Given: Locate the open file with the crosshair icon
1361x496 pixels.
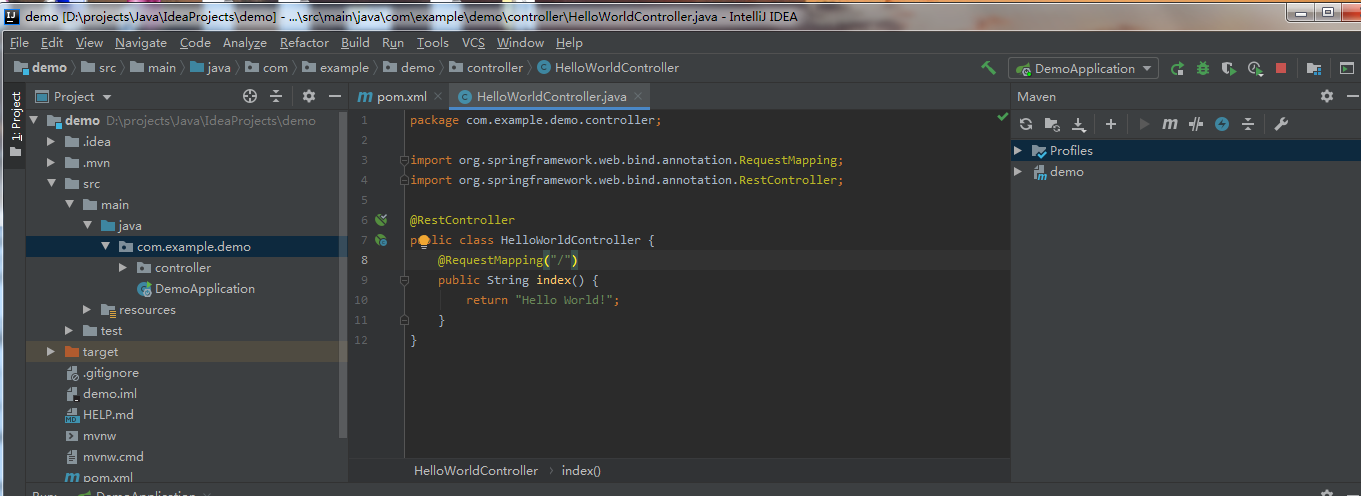Looking at the screenshot, I should pyautogui.click(x=250, y=96).
